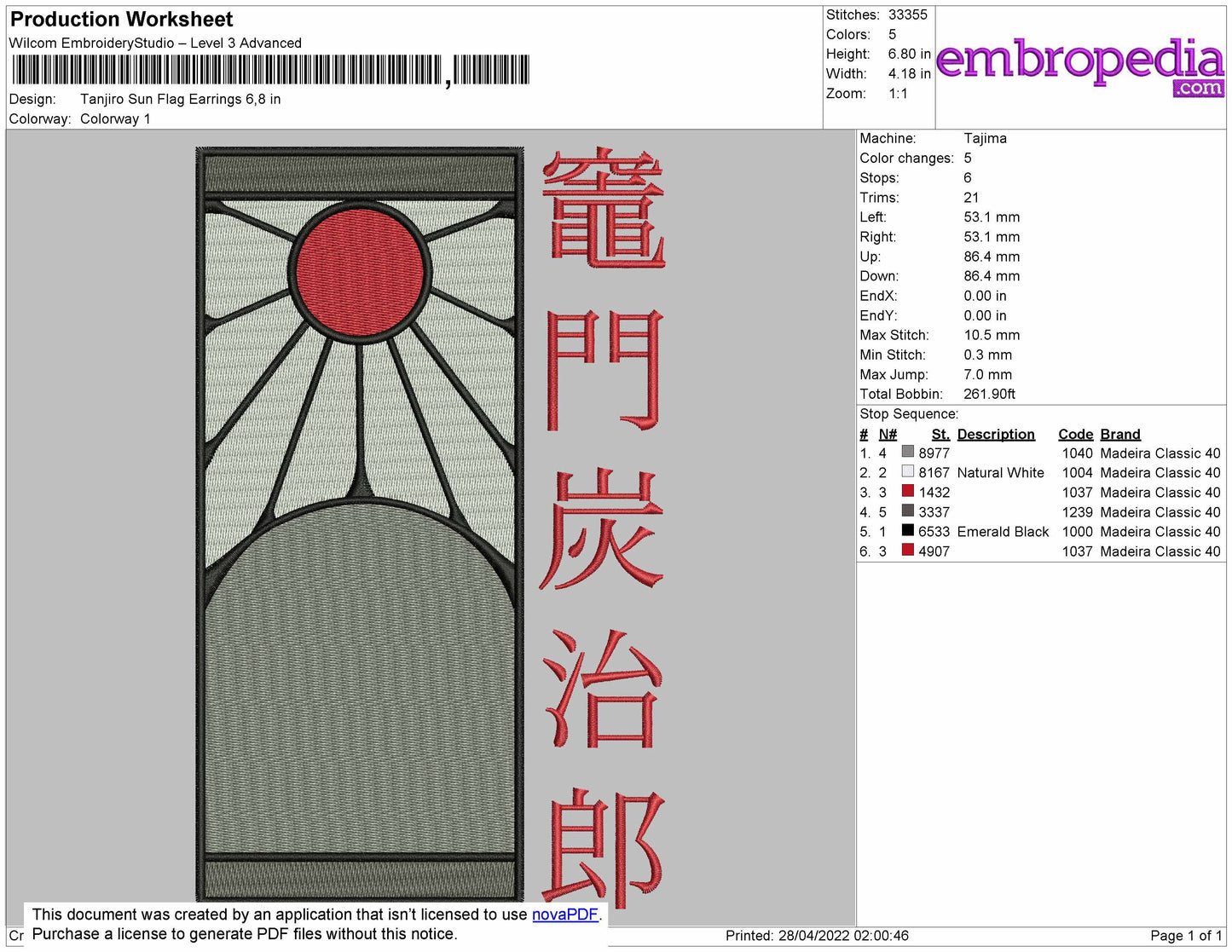Image resolution: width=1232 pixels, height=952 pixels.
Task: Select red swatch for stitch 4907
Action: click(x=907, y=550)
